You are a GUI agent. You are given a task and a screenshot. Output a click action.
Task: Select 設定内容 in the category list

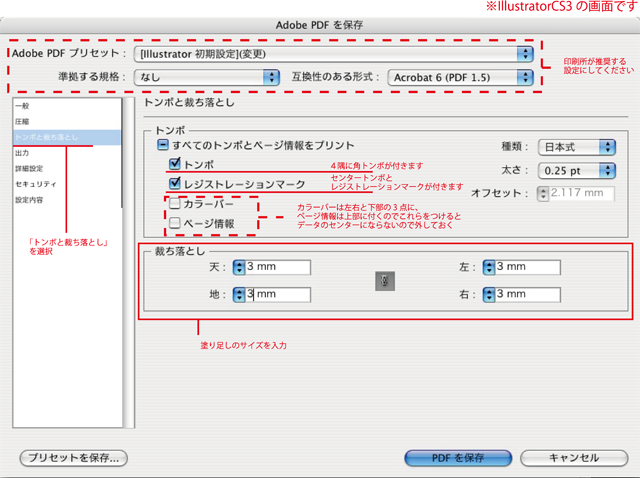point(67,200)
